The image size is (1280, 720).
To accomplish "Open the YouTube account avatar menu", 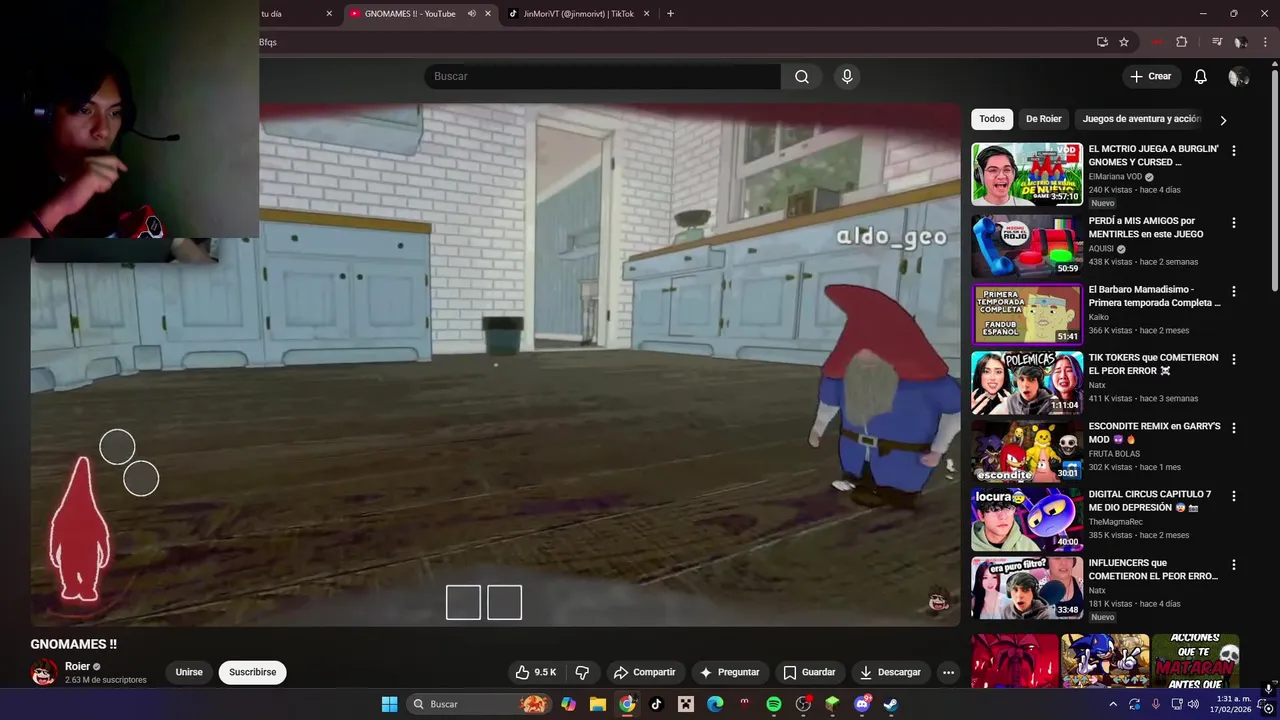I will coord(1239,77).
